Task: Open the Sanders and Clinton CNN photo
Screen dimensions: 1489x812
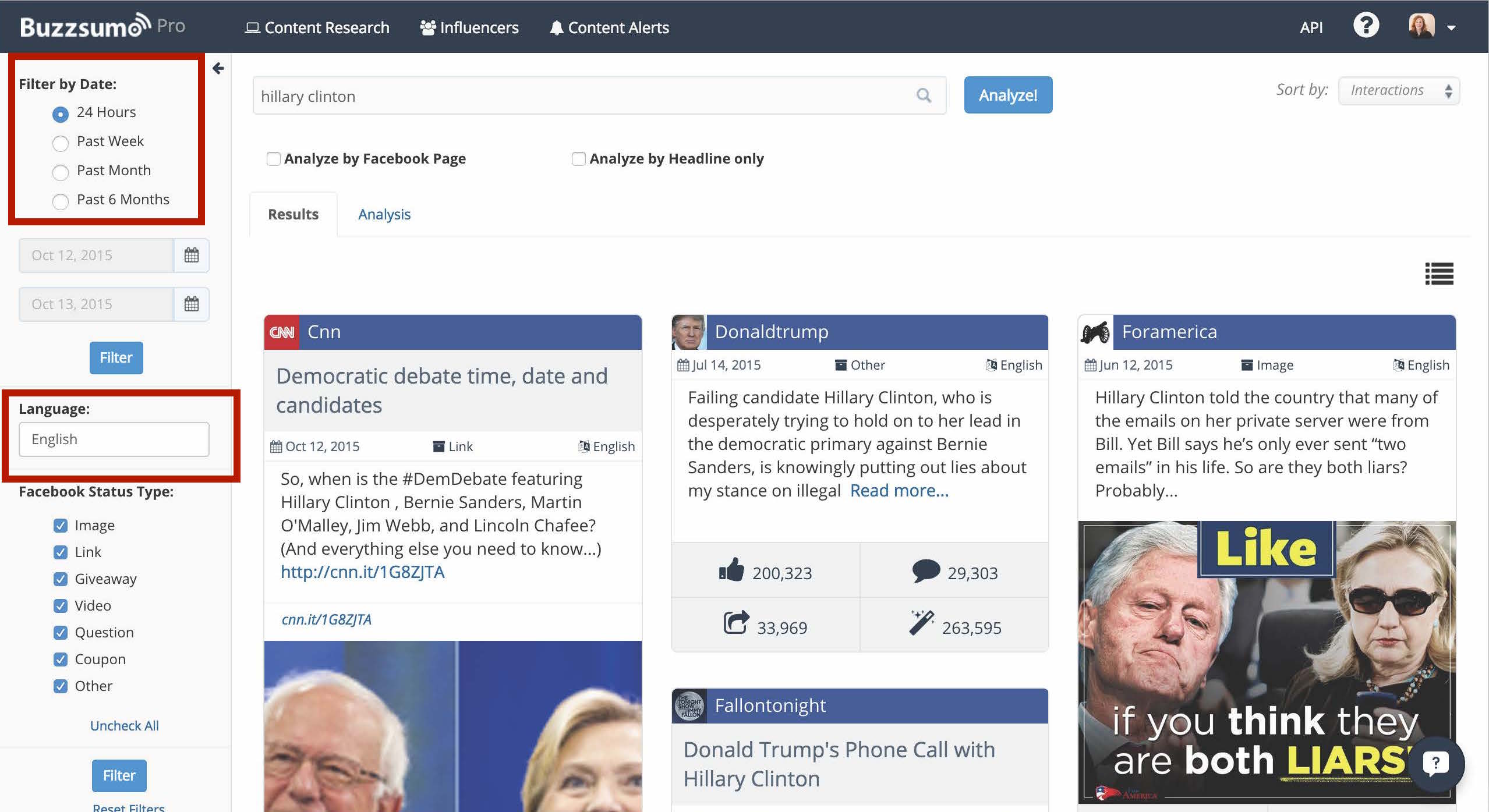Action: coord(453,726)
